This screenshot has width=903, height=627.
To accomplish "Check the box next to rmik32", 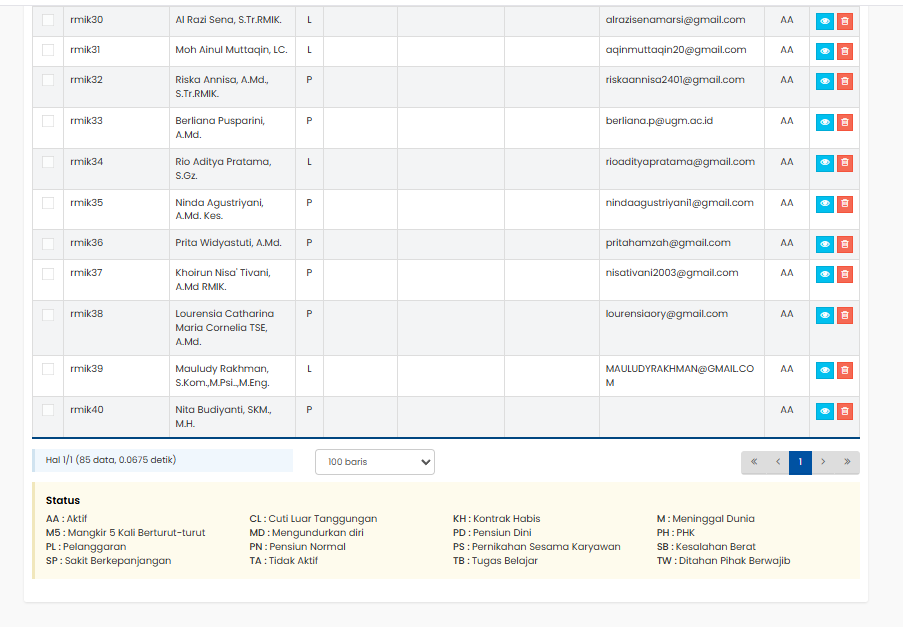I will [48, 80].
